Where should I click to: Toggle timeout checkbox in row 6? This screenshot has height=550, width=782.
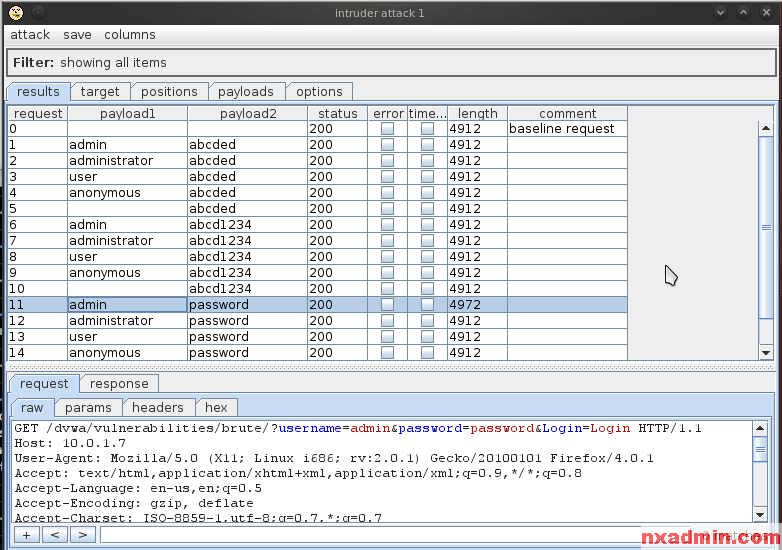(427, 224)
